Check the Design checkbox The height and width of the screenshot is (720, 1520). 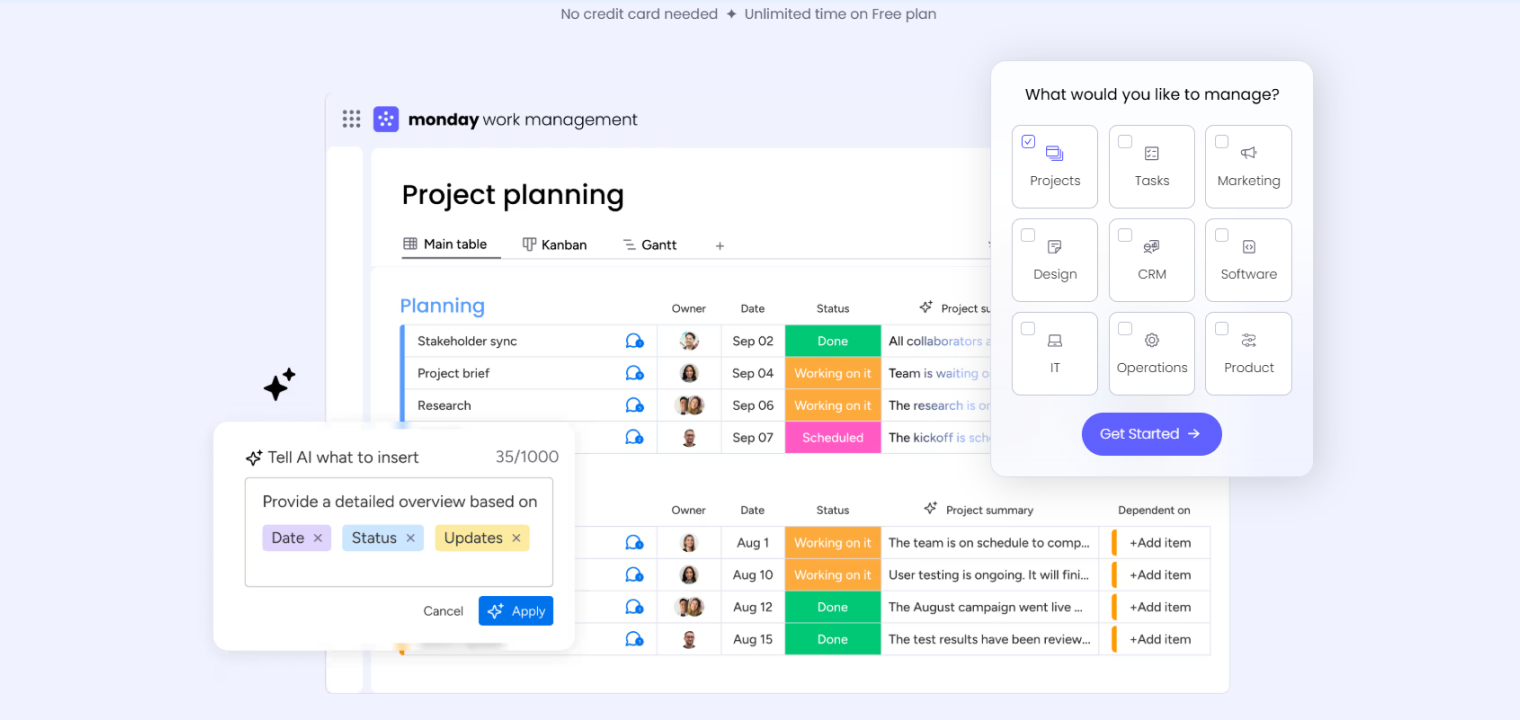(x=1028, y=234)
